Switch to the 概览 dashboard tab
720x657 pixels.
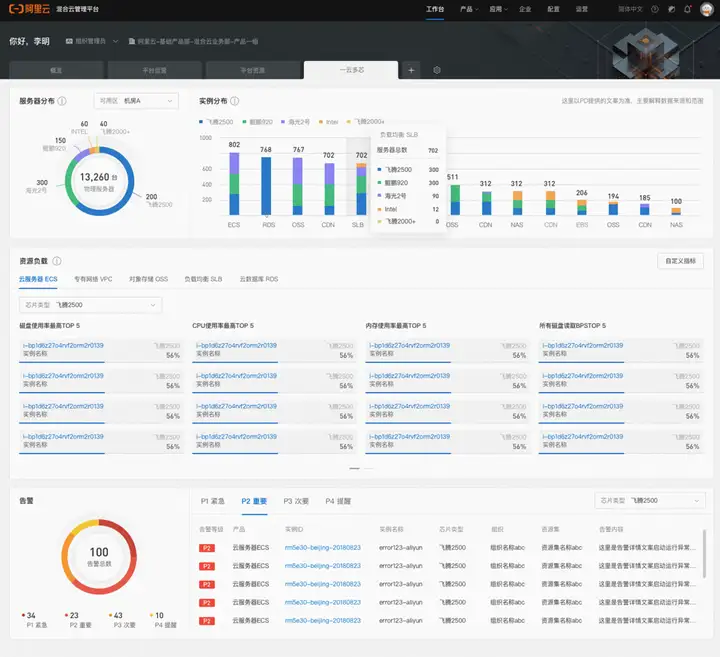pos(56,70)
